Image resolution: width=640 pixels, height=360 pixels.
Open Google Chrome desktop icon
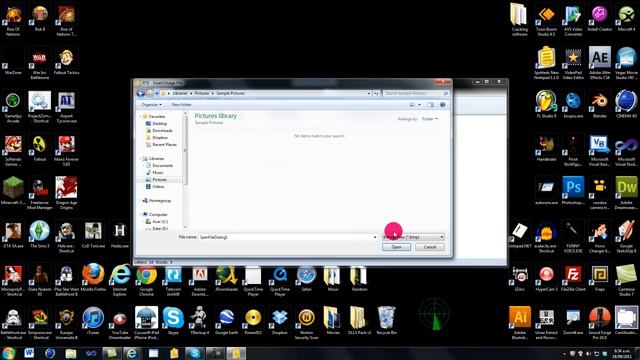(147, 279)
